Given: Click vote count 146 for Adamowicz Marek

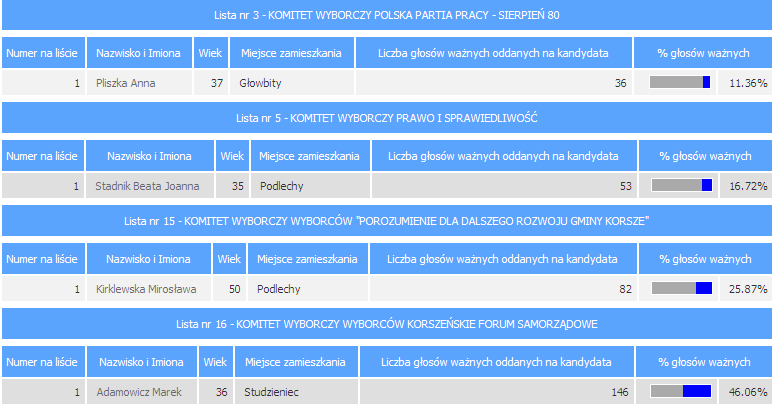Looking at the screenshot, I should (x=619, y=392).
